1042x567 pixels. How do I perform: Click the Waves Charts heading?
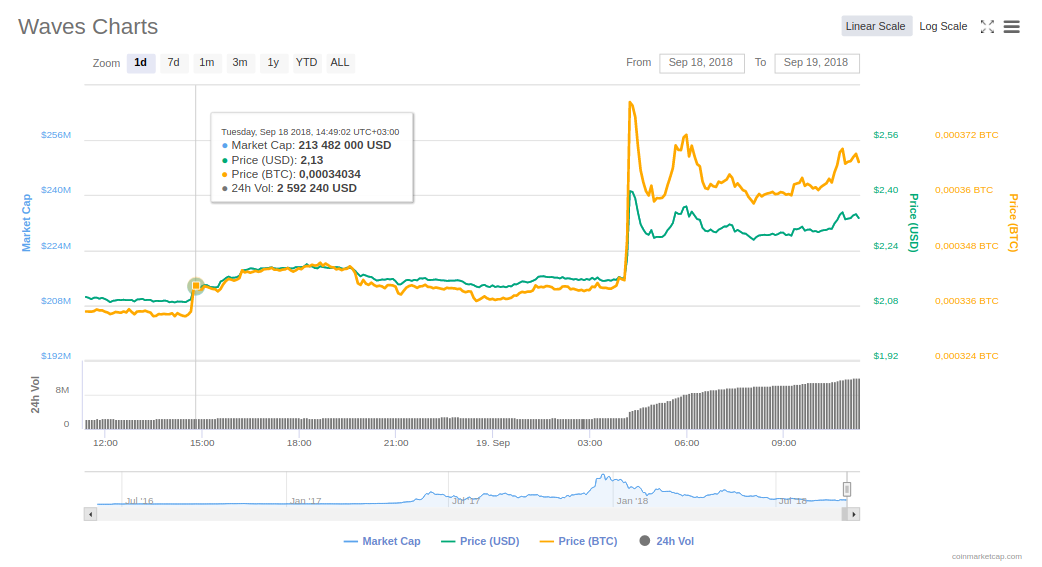[88, 27]
